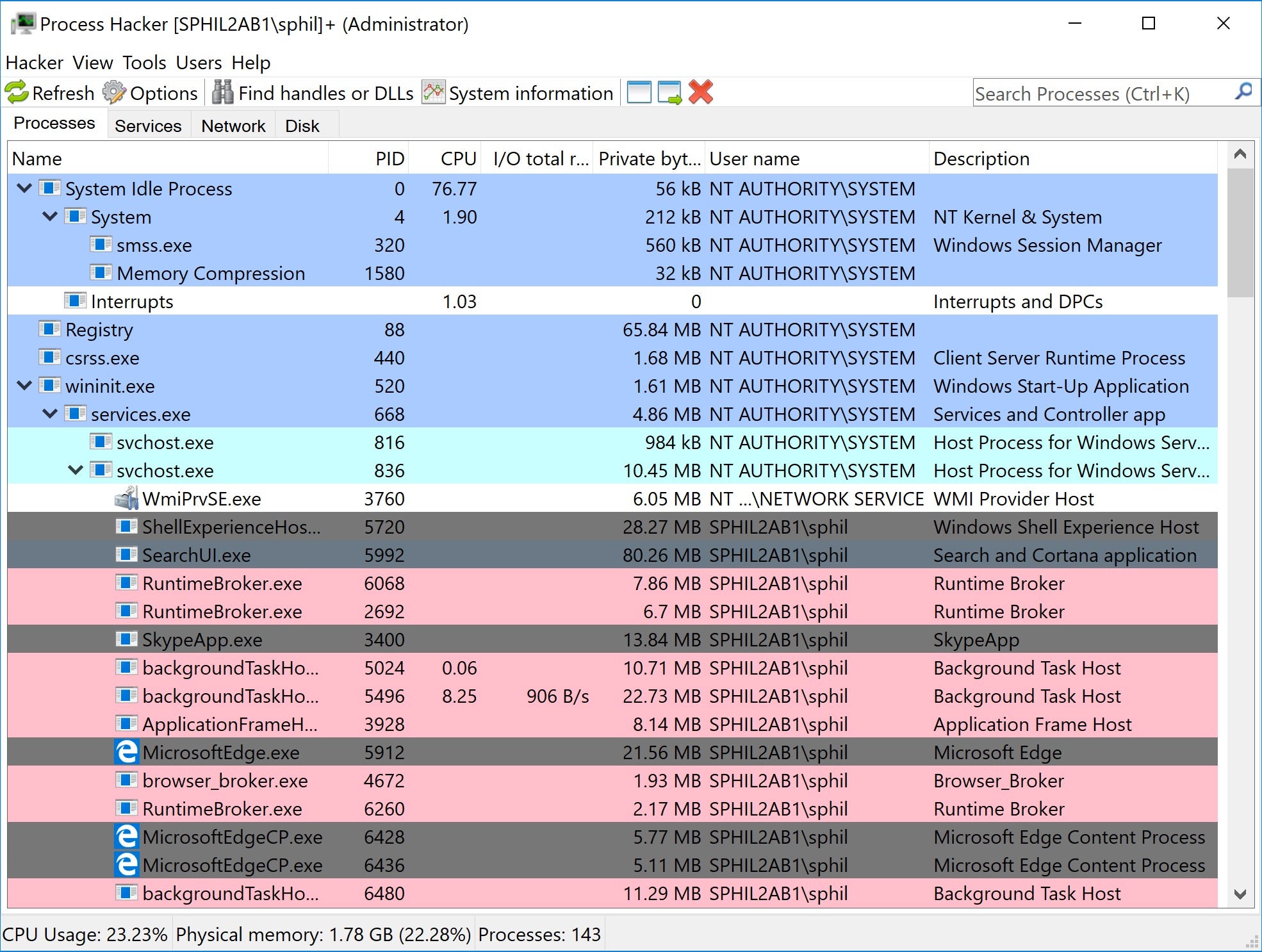
Task: Click the Find handles binoculars icon
Action: pos(222,93)
